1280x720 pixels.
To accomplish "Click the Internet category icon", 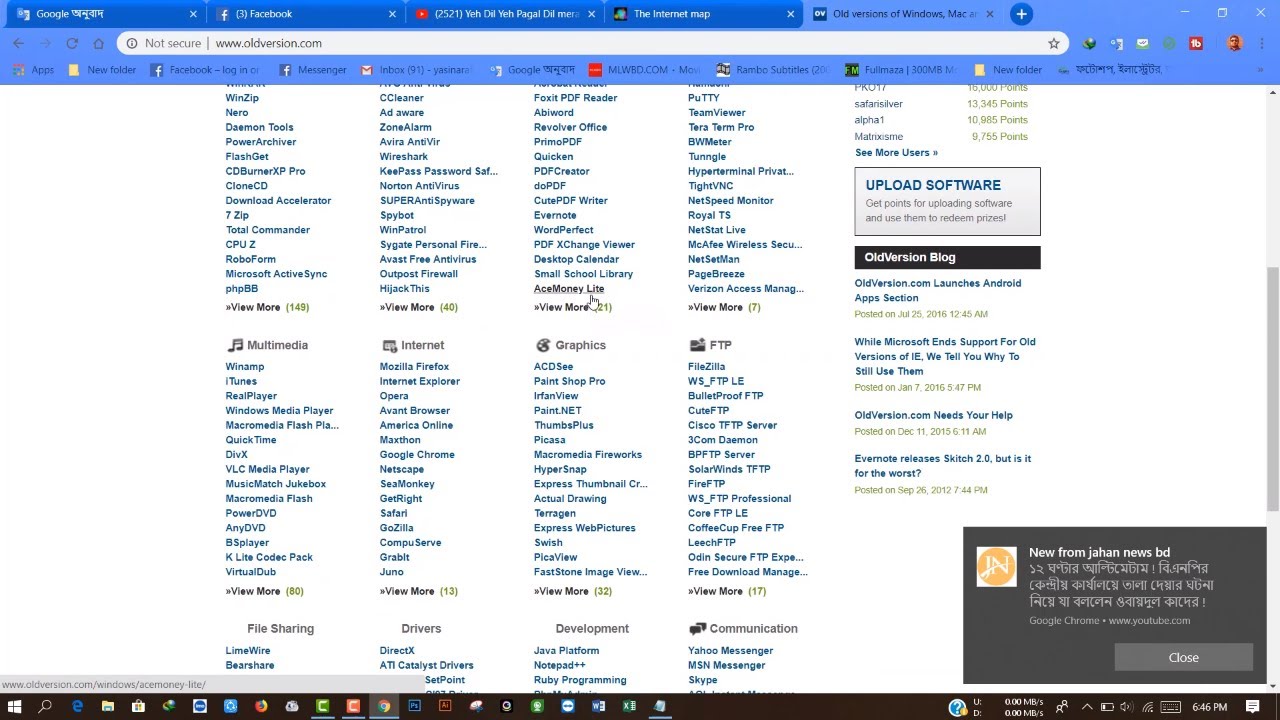I will pos(389,345).
